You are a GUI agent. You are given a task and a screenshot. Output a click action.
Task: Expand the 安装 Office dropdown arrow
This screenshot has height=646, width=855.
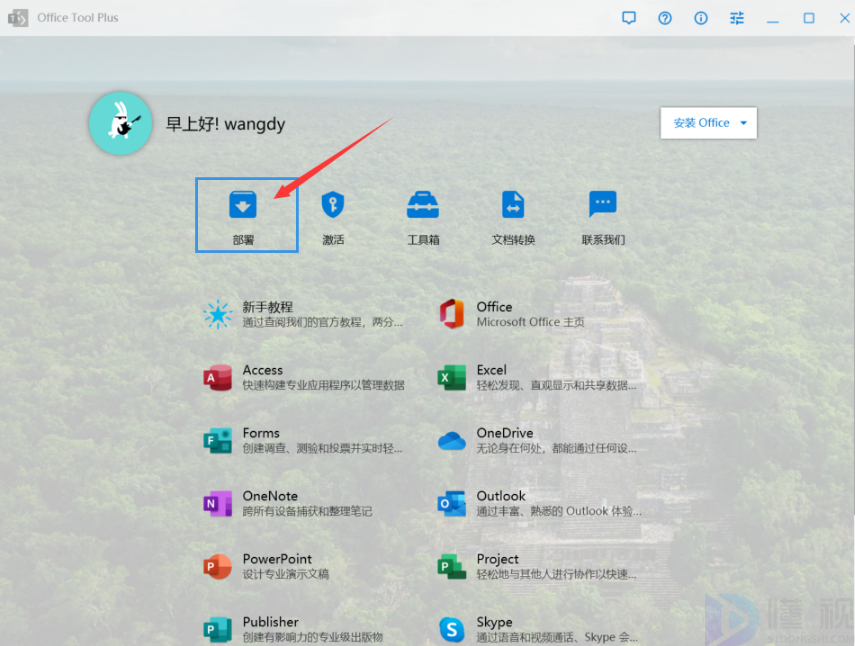coord(743,123)
